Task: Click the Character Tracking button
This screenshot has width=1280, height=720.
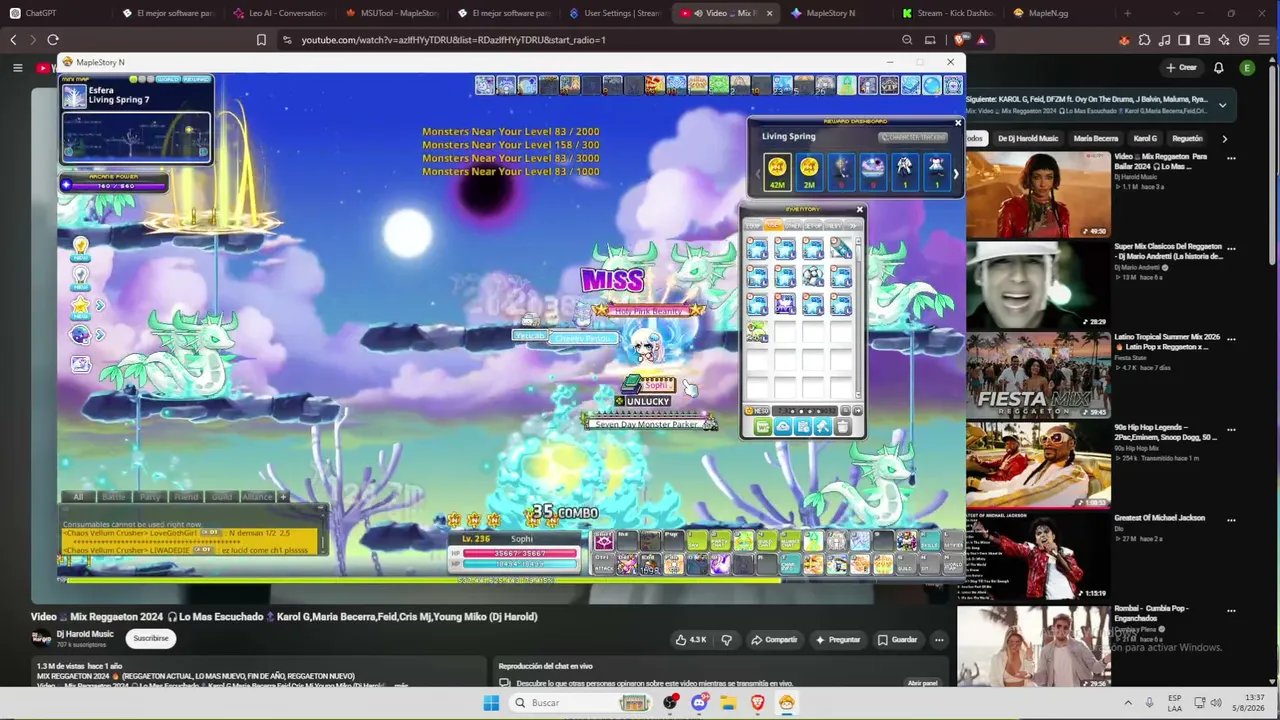Action: click(x=912, y=137)
